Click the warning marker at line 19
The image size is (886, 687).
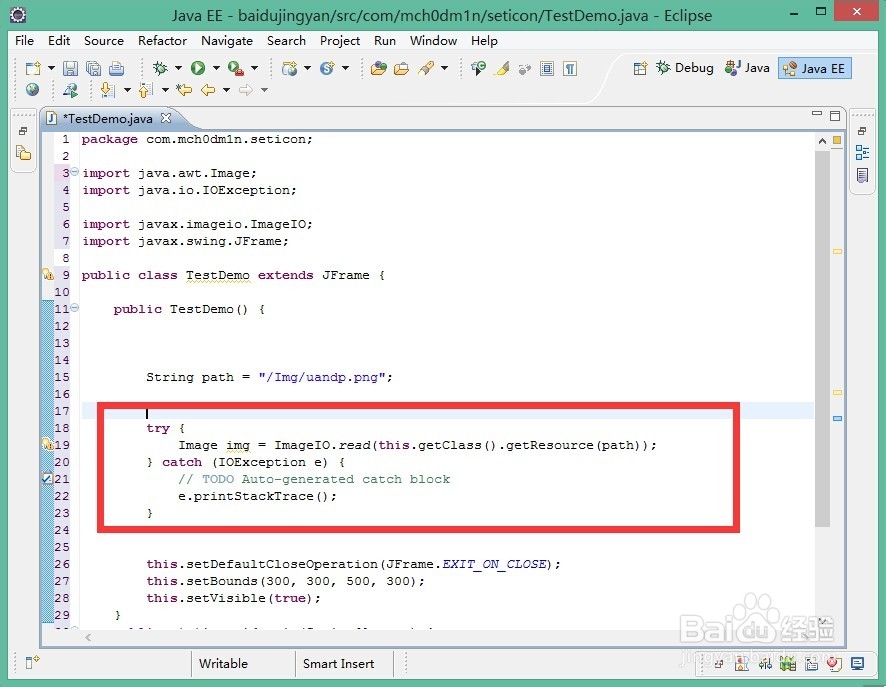tap(48, 444)
